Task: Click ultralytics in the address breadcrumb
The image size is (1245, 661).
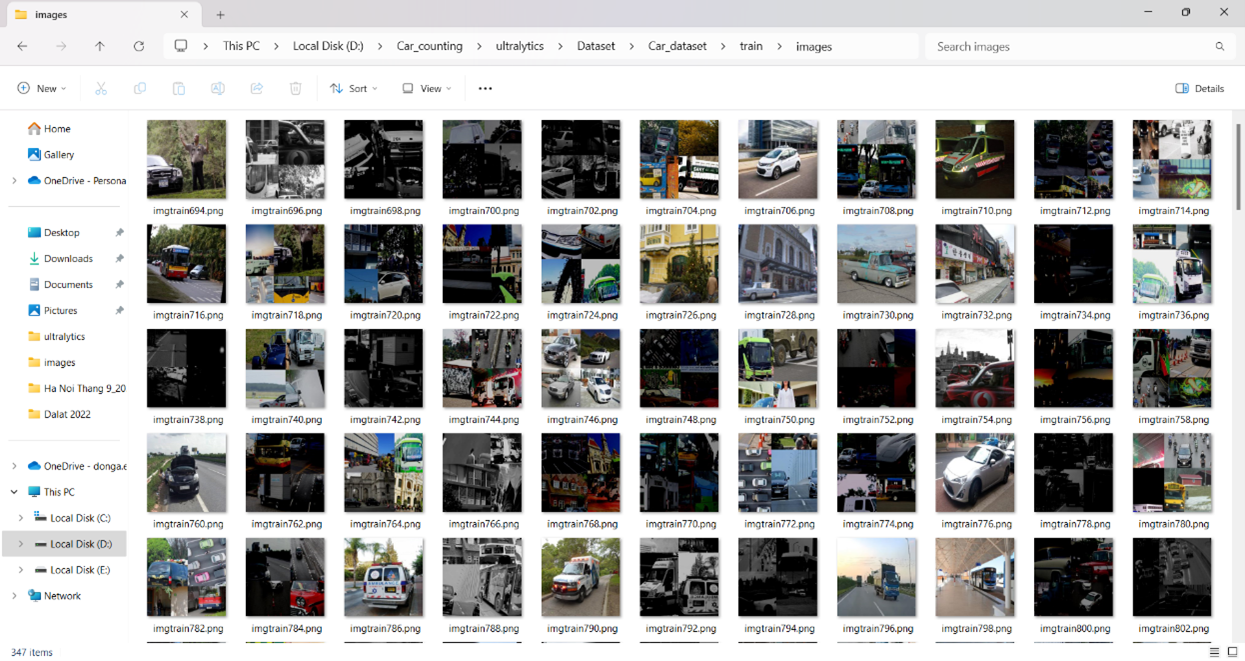Action: pyautogui.click(x=520, y=46)
